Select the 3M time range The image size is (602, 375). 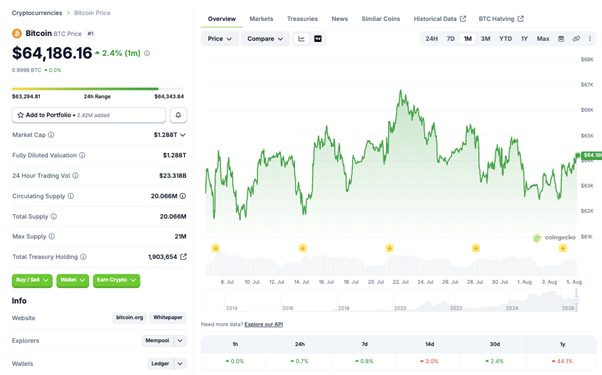[486, 39]
